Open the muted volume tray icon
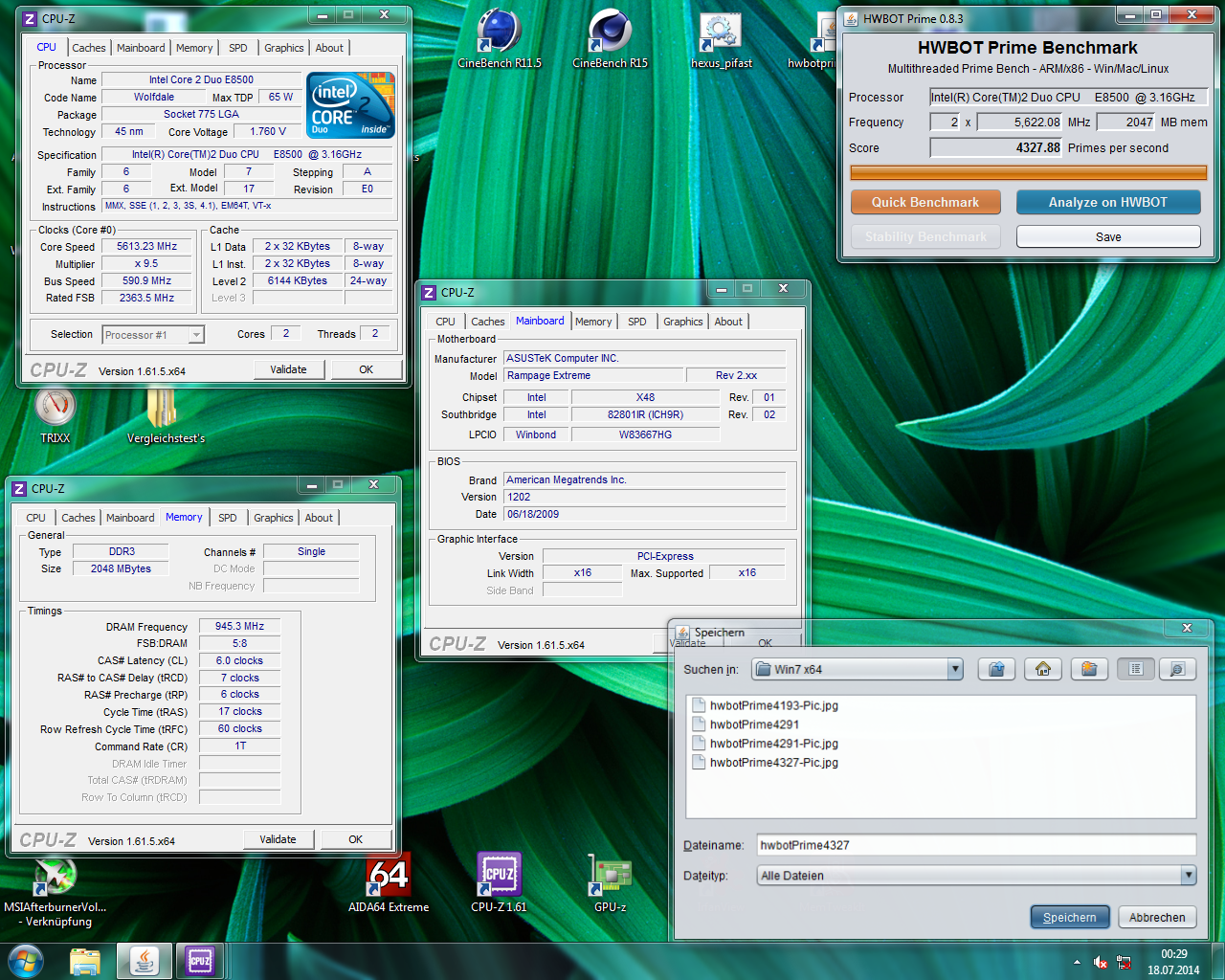 [x=1101, y=962]
